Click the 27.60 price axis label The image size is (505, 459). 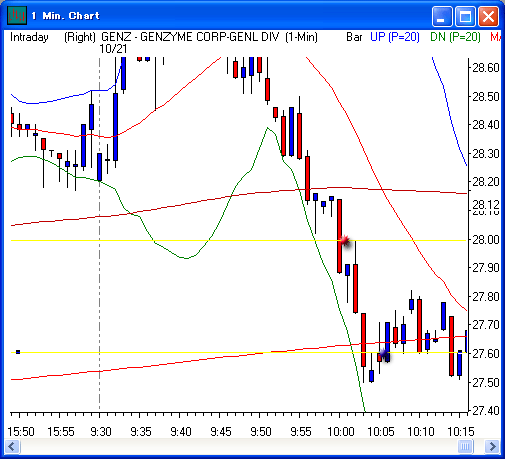486,353
